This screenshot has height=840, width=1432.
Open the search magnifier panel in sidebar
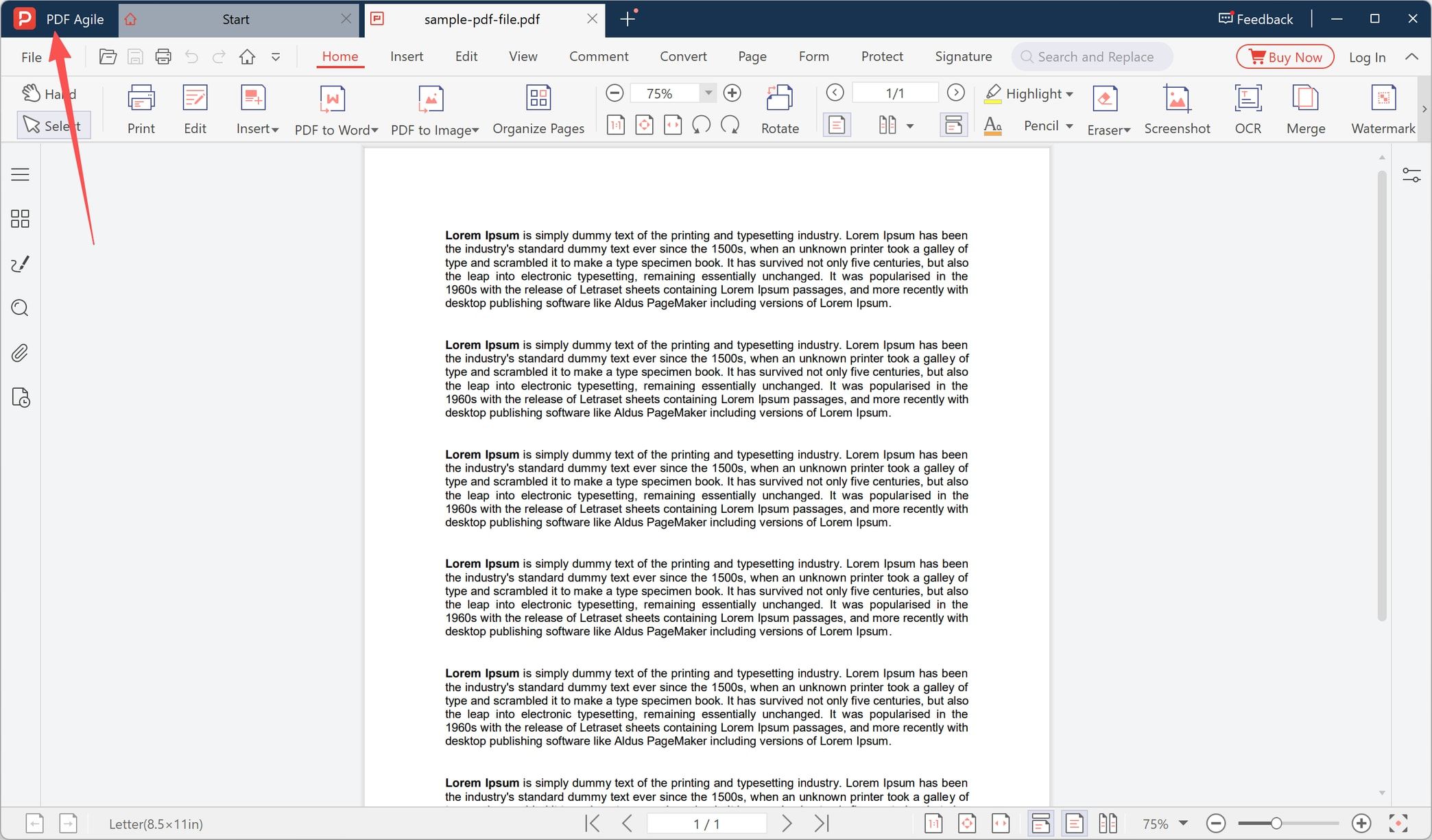[x=20, y=308]
